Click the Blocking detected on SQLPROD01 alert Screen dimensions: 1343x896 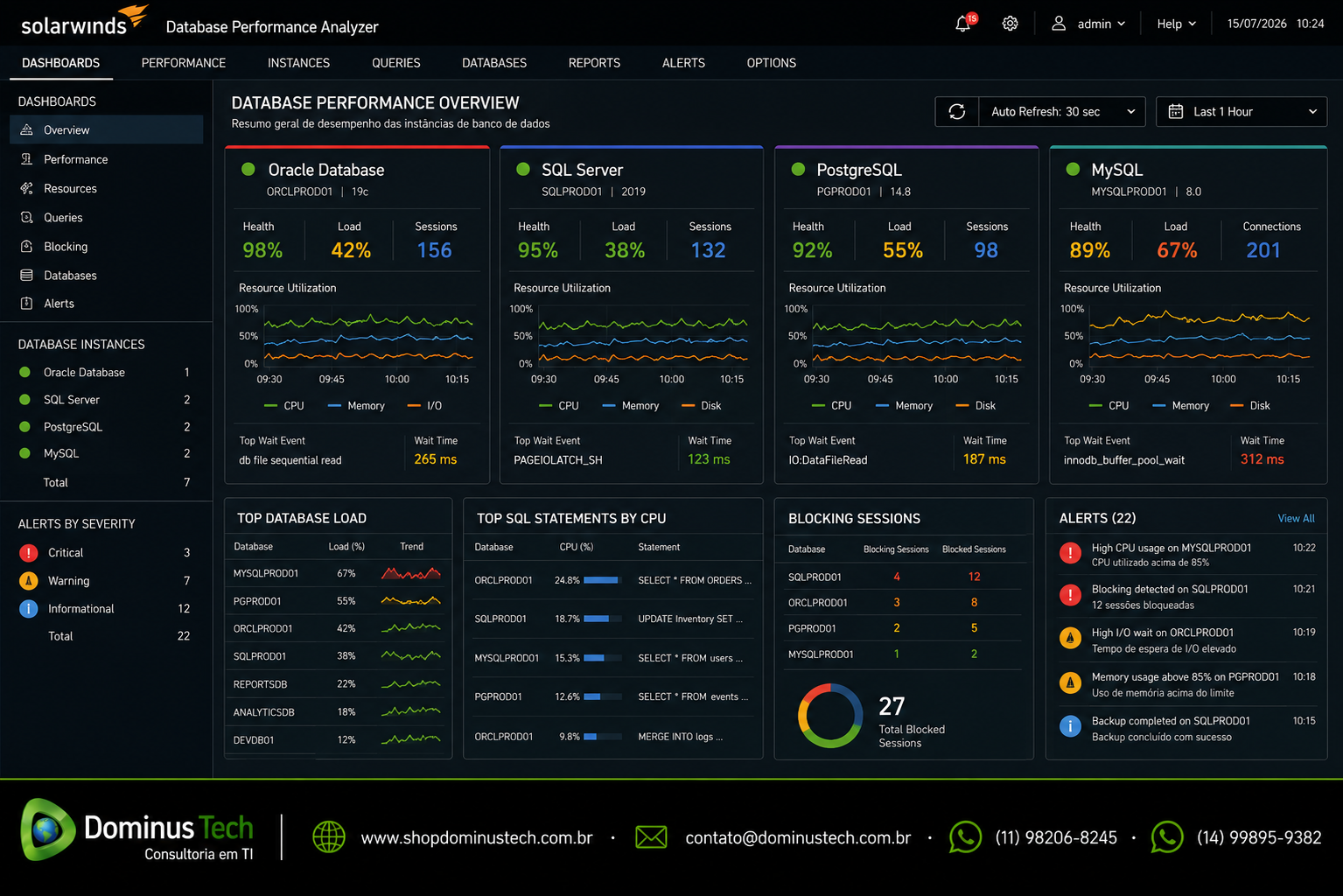[1187, 597]
